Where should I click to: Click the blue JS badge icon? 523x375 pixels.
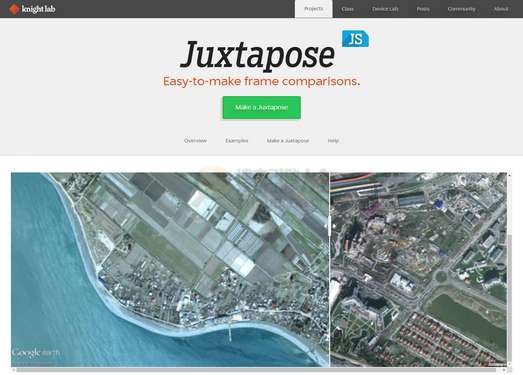(355, 39)
